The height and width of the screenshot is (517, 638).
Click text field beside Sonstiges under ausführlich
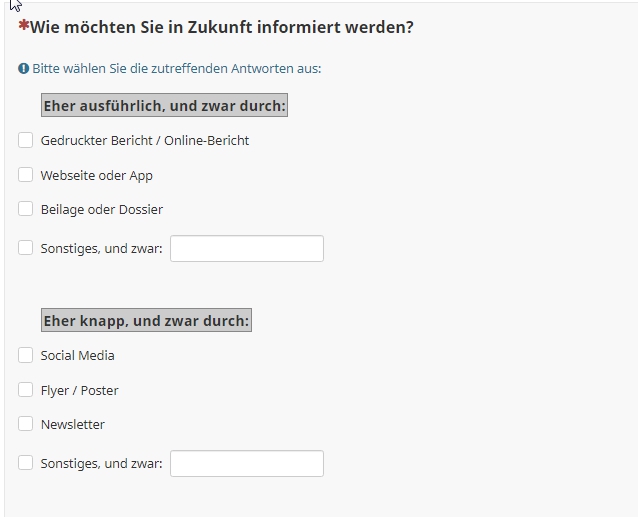(x=247, y=248)
